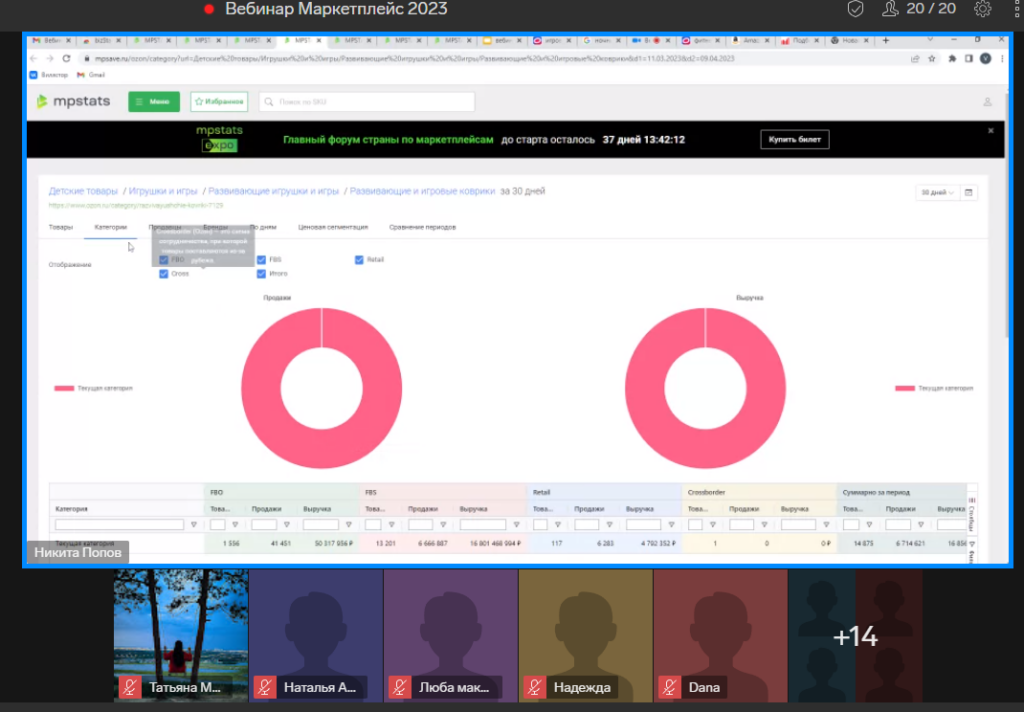Click the Купить билет button
This screenshot has height=712, width=1024.
coord(795,139)
